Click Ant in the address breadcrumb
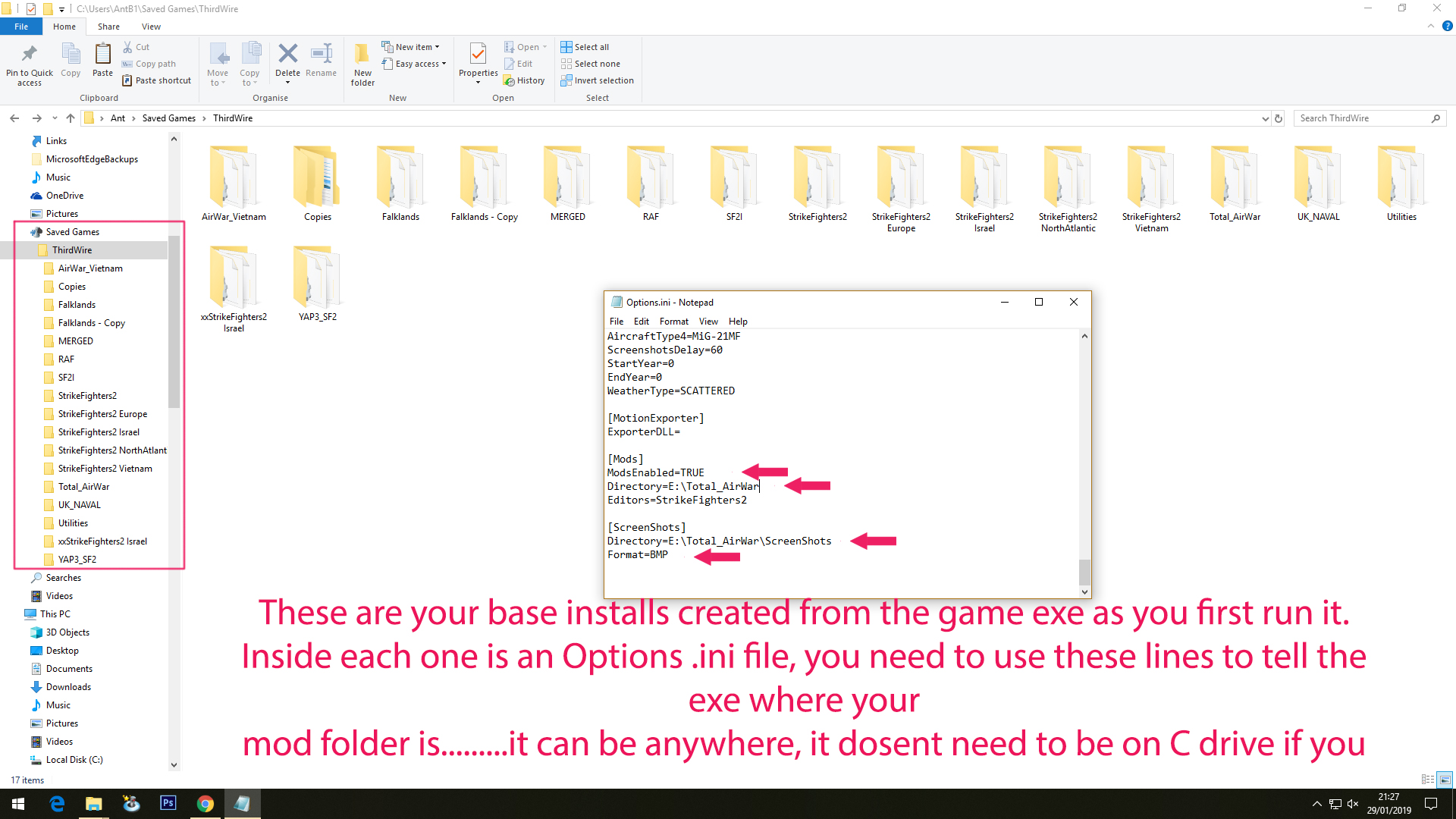This screenshot has height=819, width=1456. click(x=118, y=118)
